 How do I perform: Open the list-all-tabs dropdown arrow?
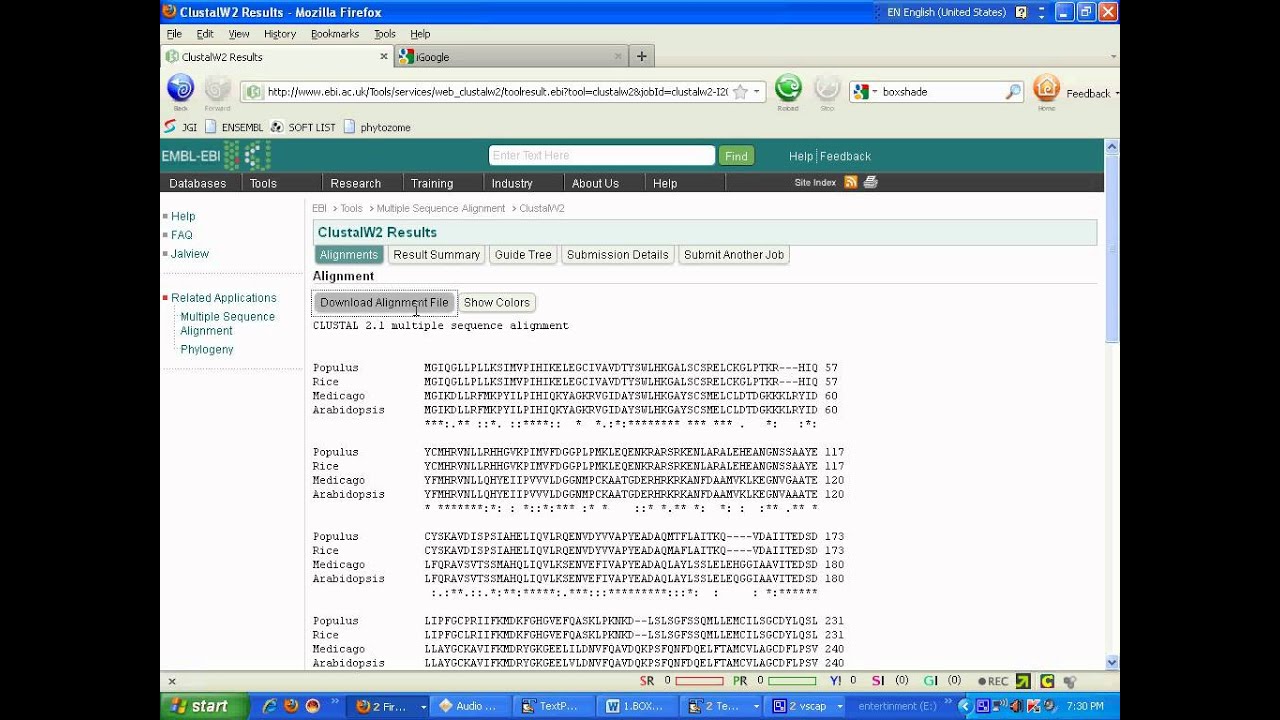tap(1113, 57)
